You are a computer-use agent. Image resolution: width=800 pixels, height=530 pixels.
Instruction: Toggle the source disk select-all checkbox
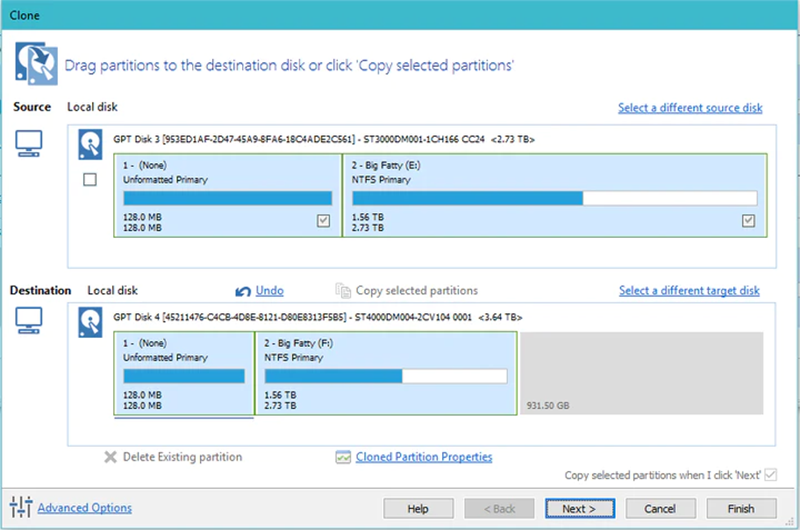[x=90, y=180]
